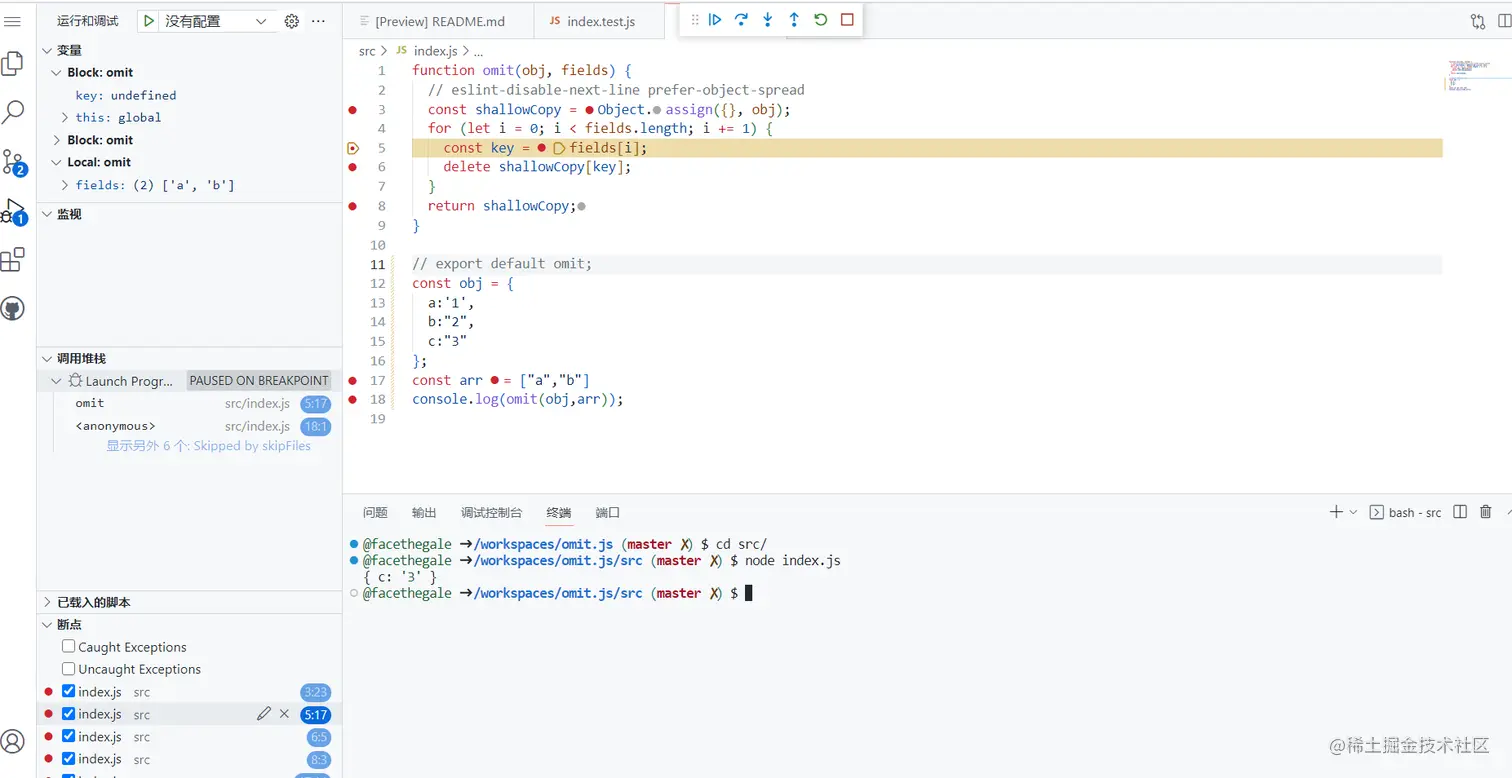Viewport: 1512px width, 778px height.
Task: Enable Caught Exceptions breakpoint
Action: [68, 647]
